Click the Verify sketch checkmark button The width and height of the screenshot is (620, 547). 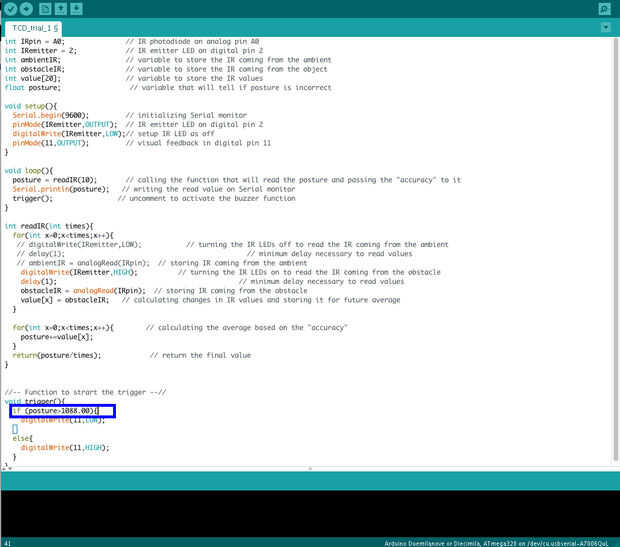click(x=11, y=9)
